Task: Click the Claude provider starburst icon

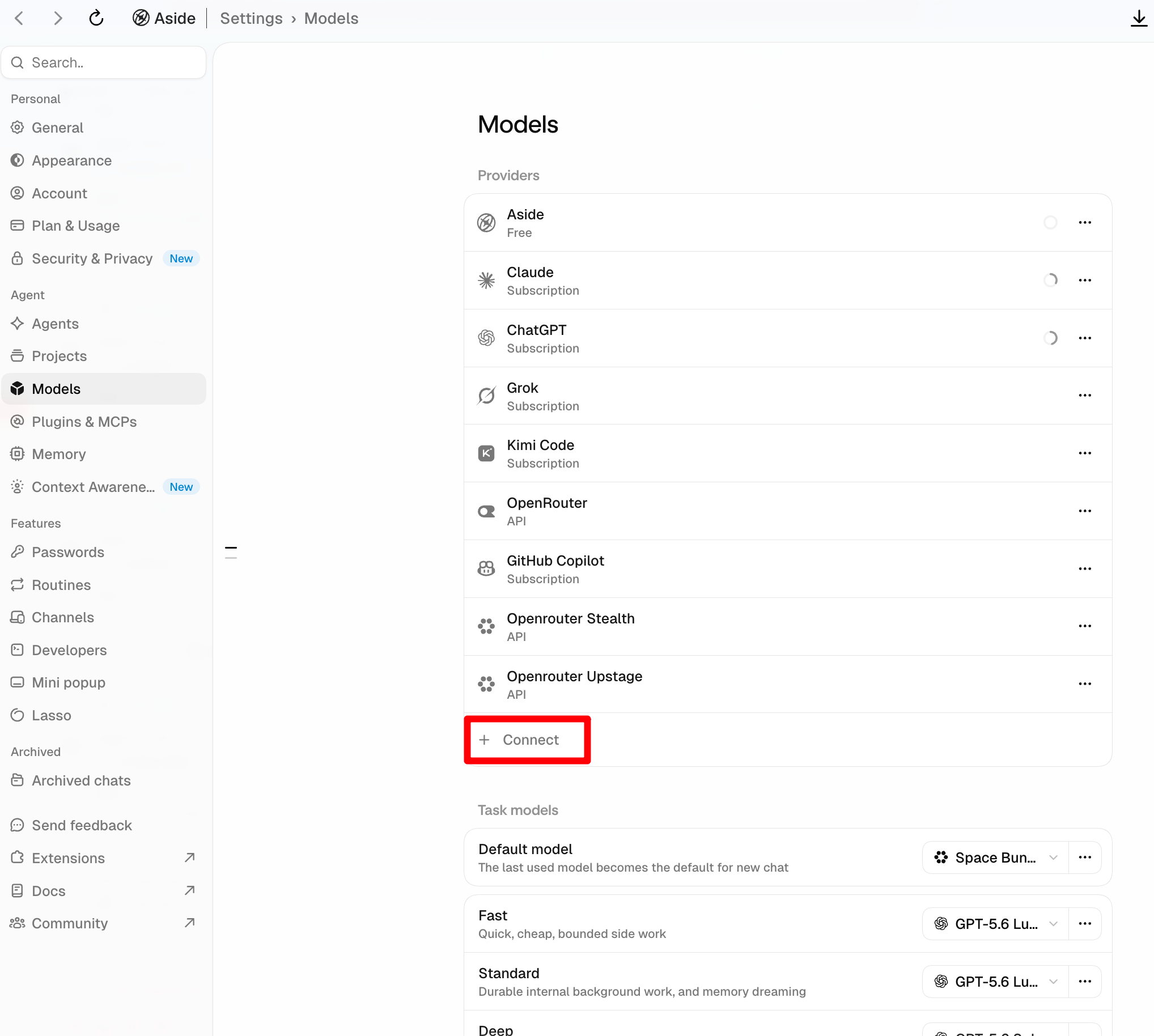Action: 486,281
